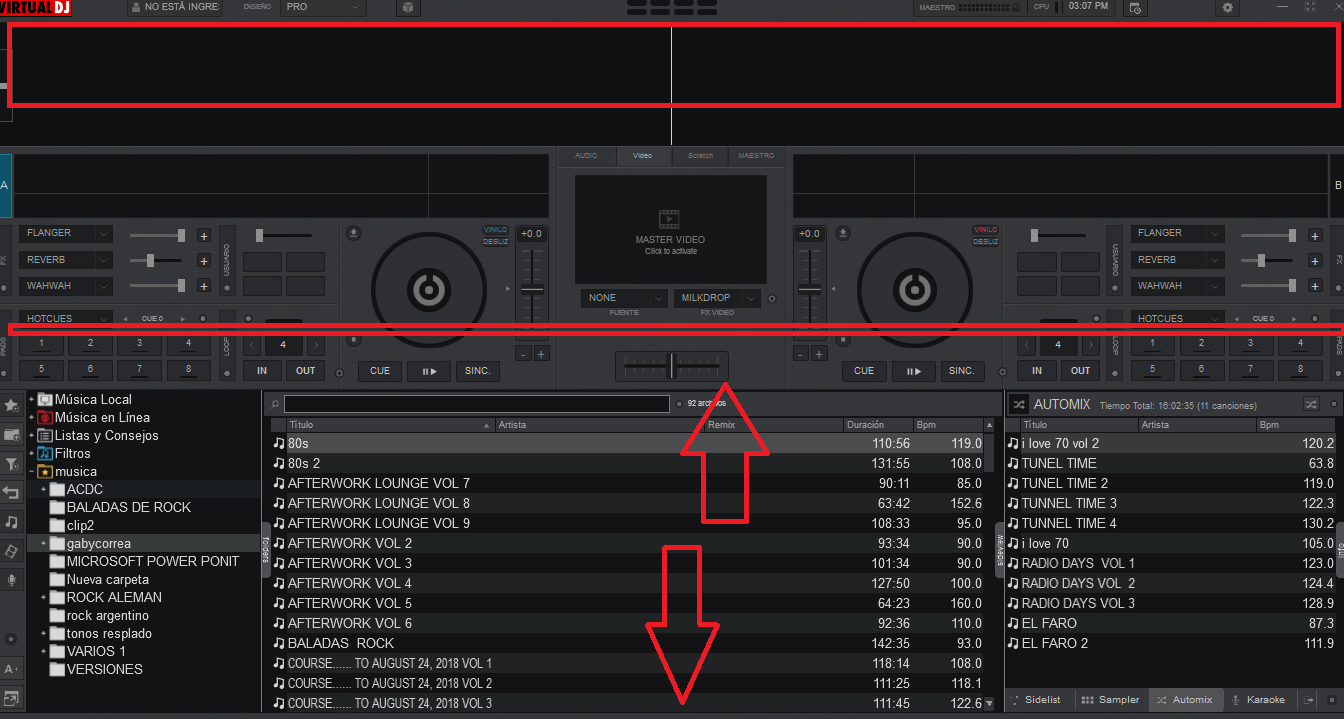Image resolution: width=1344 pixels, height=719 pixels.
Task: Open the PRO layout dropdown
Action: tap(323, 7)
